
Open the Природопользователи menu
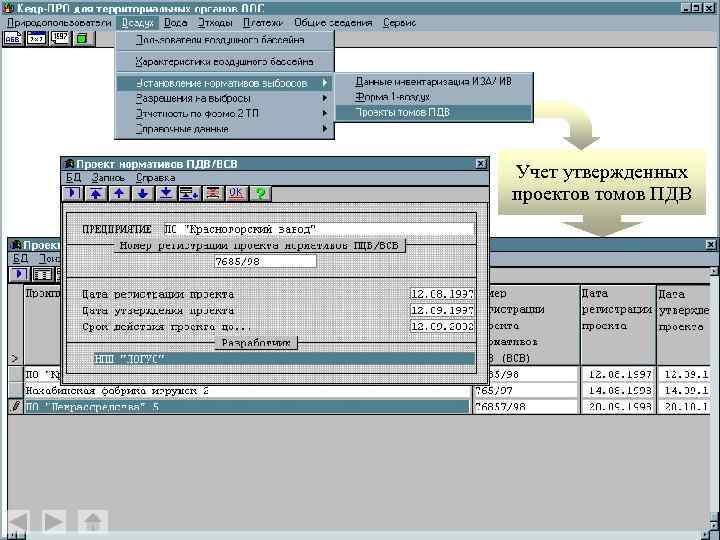point(59,22)
